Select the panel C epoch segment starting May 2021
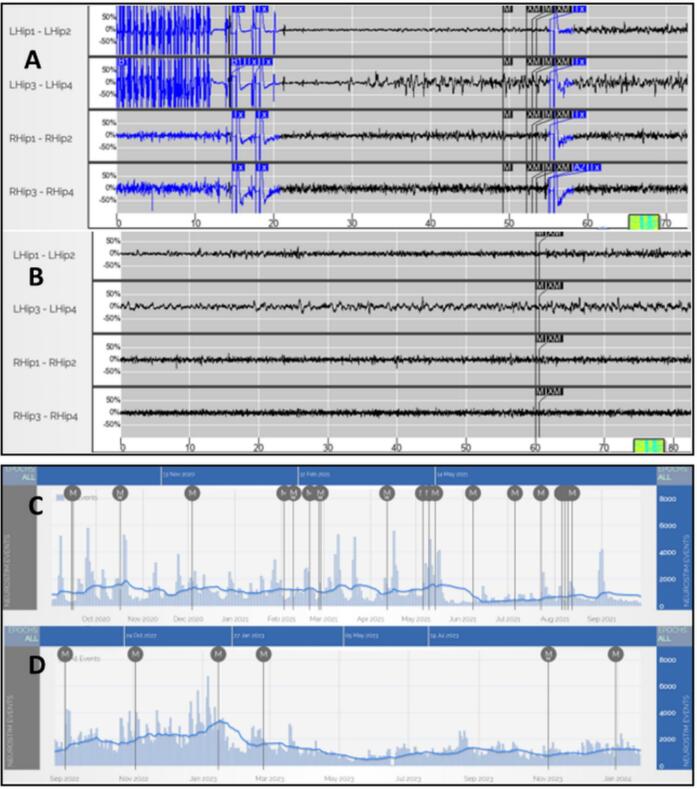Image resolution: width=697 pixels, height=789 pixels. click(x=546, y=475)
